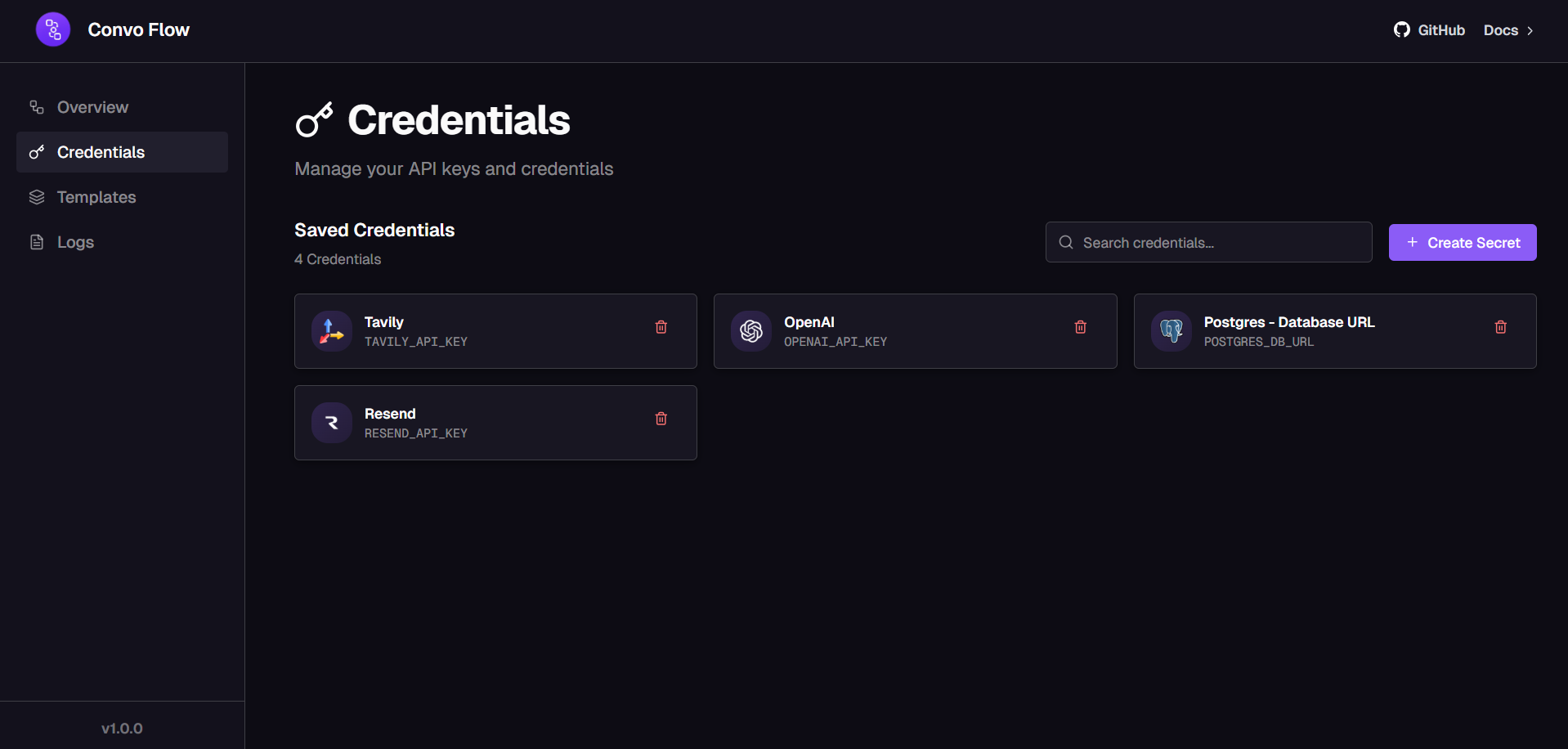The width and height of the screenshot is (1568, 749).
Task: Click the GitHub icon in the header
Action: [1401, 29]
